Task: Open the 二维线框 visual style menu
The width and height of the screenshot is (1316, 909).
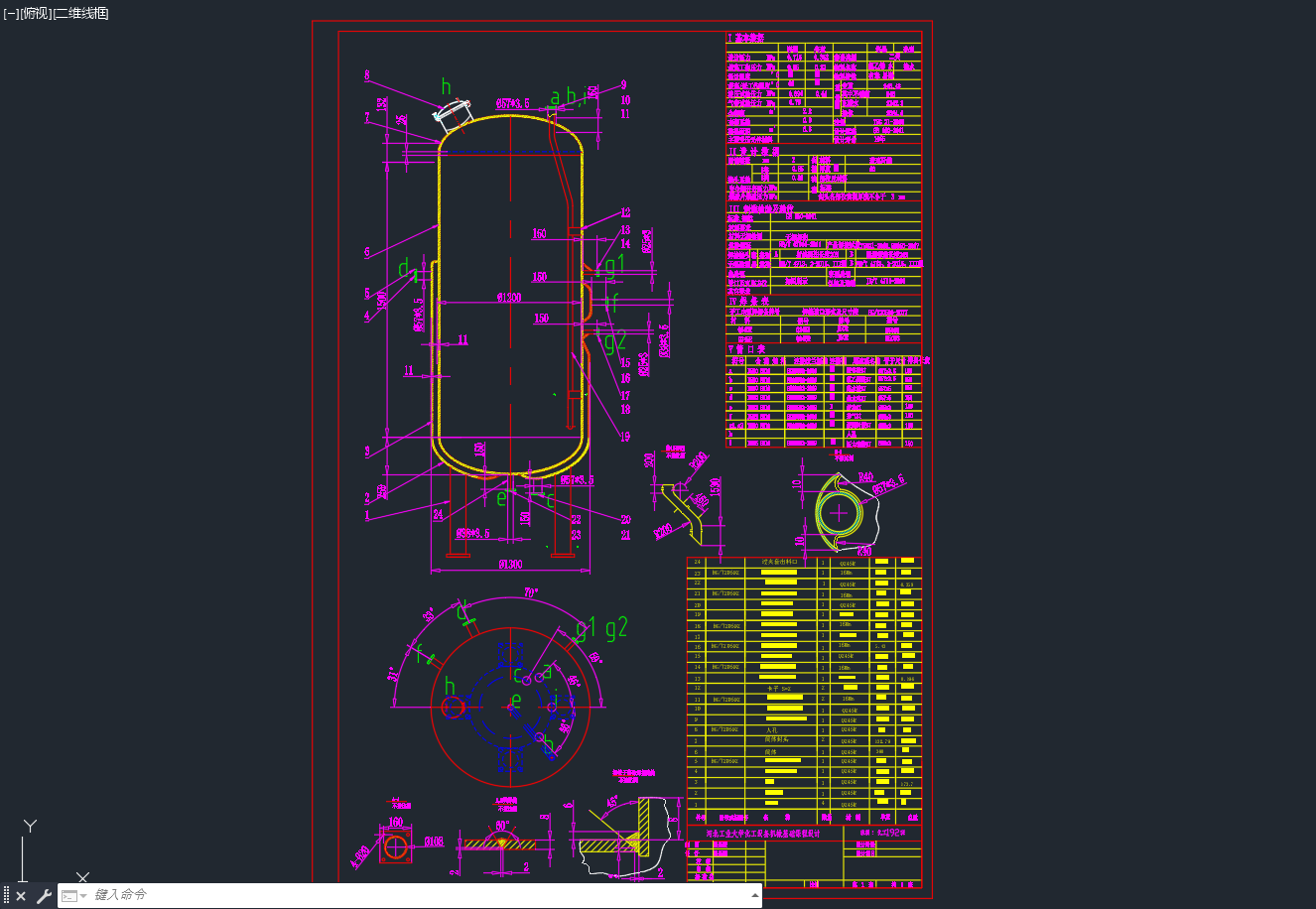Action: pyautogui.click(x=80, y=13)
